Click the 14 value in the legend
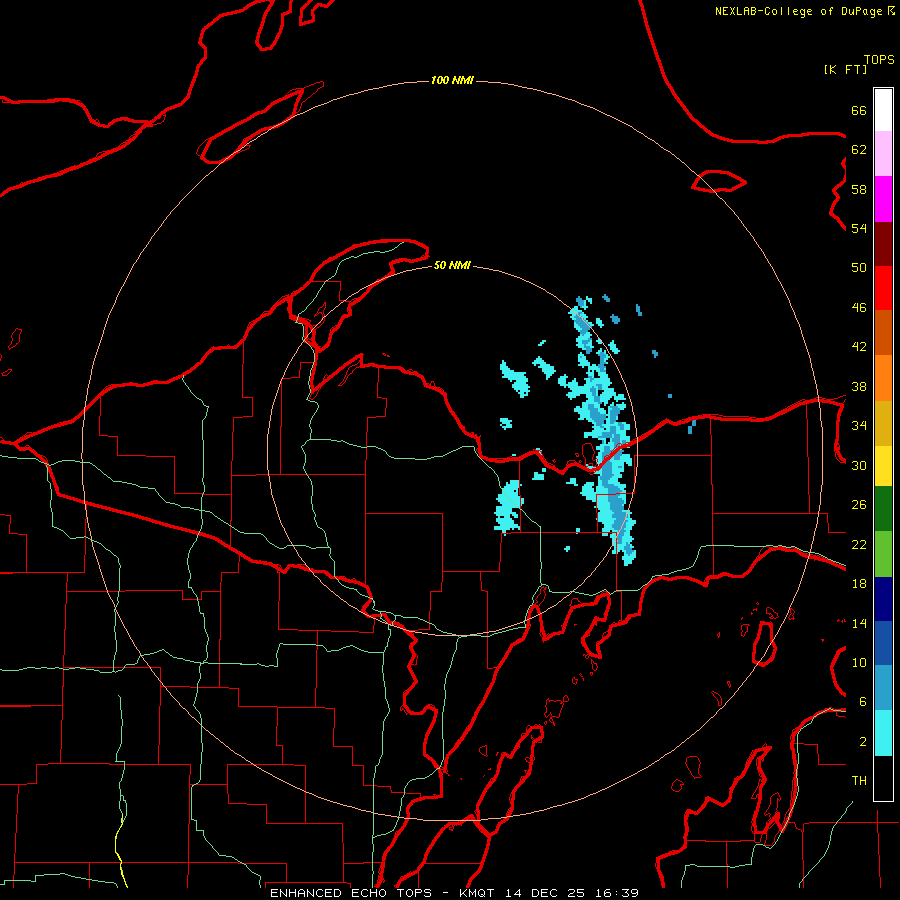The width and height of the screenshot is (900, 900). (859, 623)
